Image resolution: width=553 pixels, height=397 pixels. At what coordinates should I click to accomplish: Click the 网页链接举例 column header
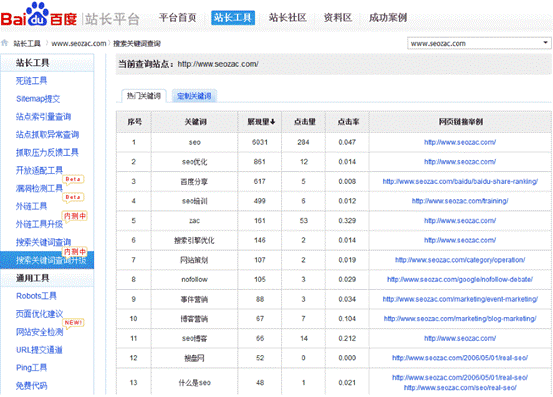tap(461, 122)
